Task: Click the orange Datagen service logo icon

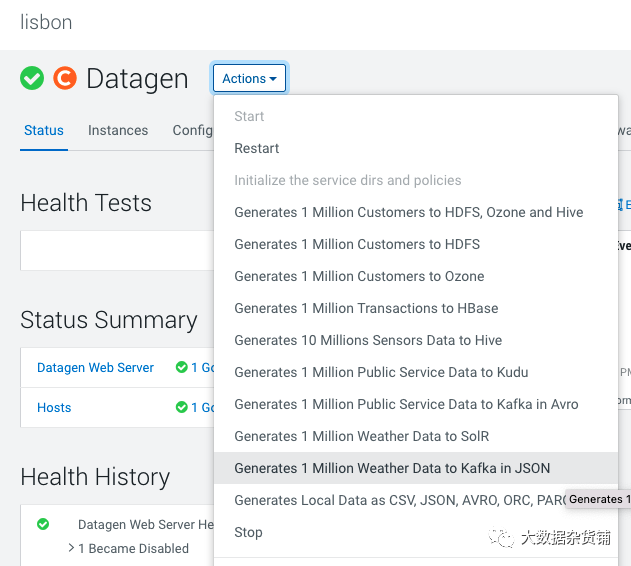Action: (x=65, y=78)
